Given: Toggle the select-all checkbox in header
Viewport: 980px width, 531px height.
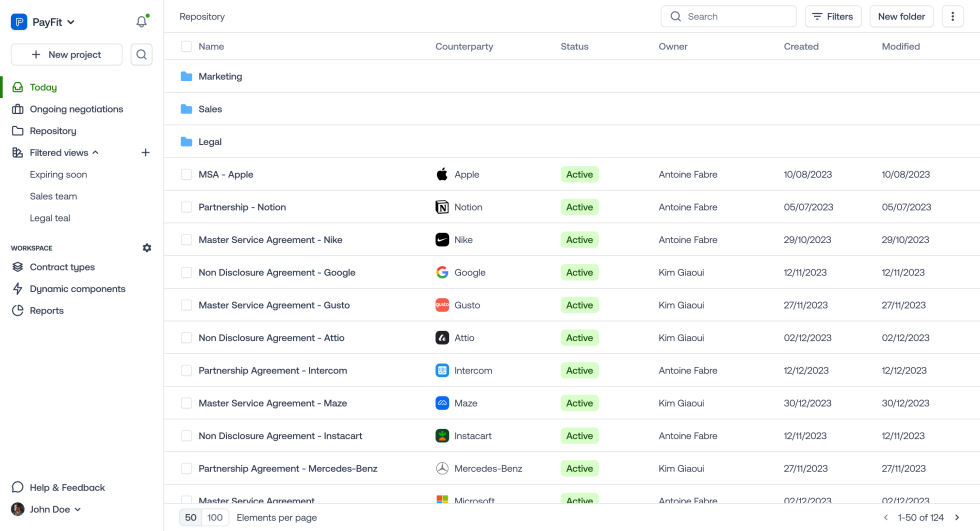Looking at the screenshot, I should click(x=186, y=47).
